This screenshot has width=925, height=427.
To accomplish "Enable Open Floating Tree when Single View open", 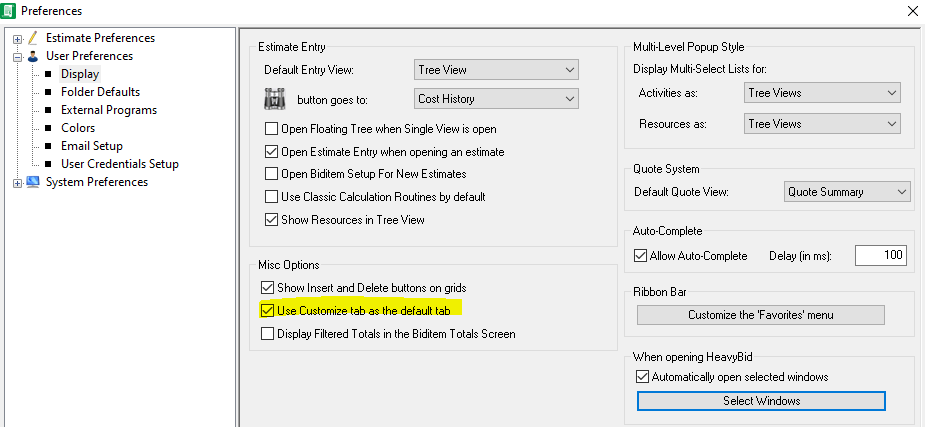I will pyautogui.click(x=271, y=129).
